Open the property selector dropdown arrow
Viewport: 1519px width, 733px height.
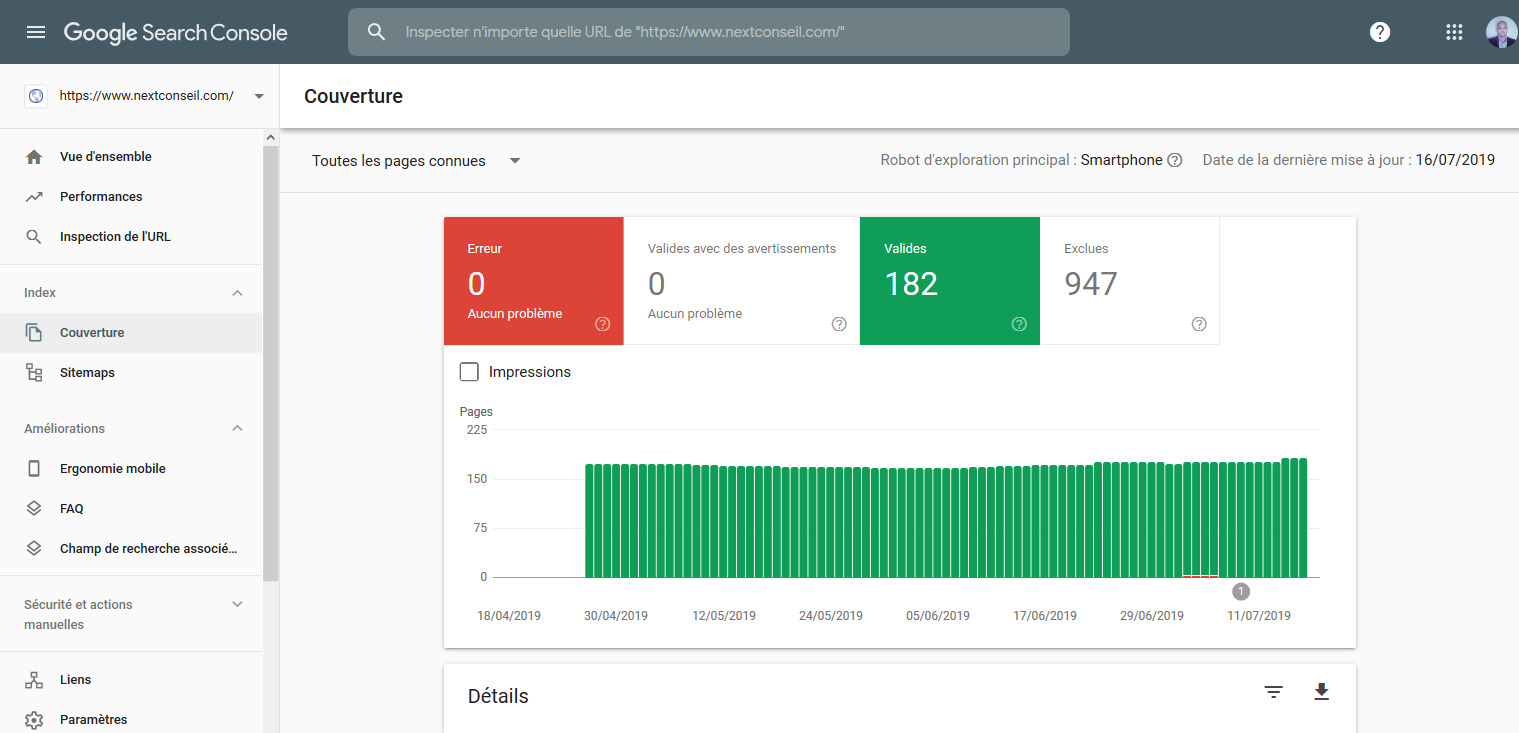pos(259,96)
